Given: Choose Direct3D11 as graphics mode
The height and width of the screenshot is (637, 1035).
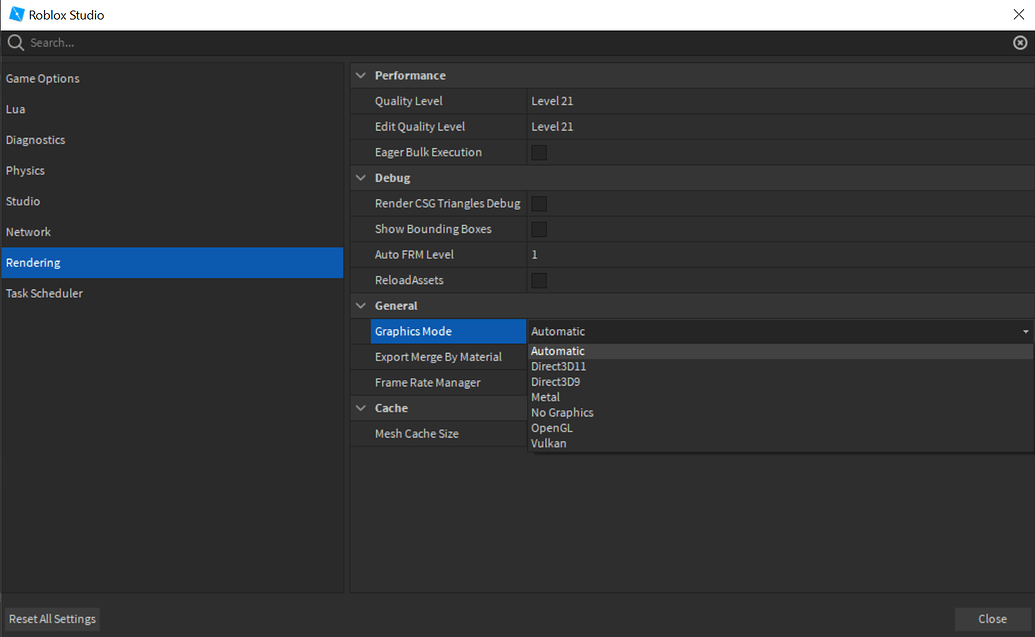Looking at the screenshot, I should click(x=558, y=366).
